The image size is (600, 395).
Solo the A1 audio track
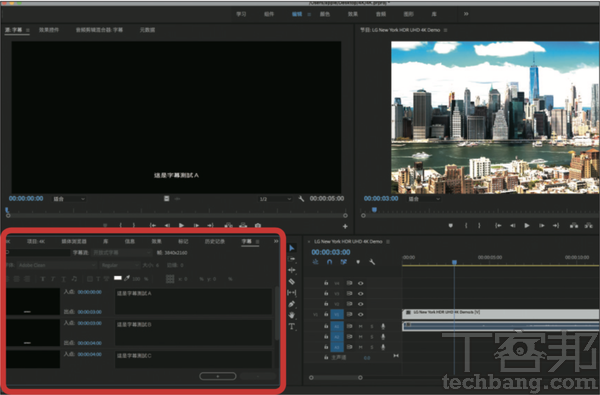coord(371,326)
